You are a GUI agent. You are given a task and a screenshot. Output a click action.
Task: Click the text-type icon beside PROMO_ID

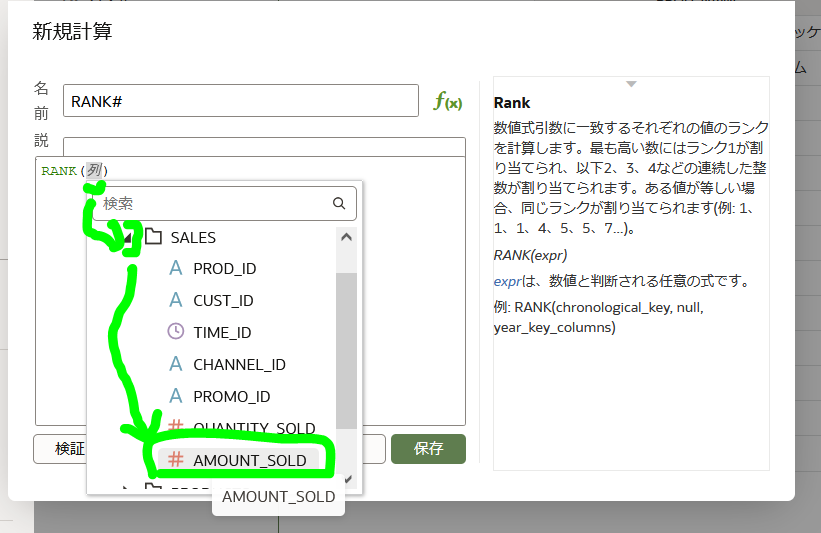coord(175,396)
